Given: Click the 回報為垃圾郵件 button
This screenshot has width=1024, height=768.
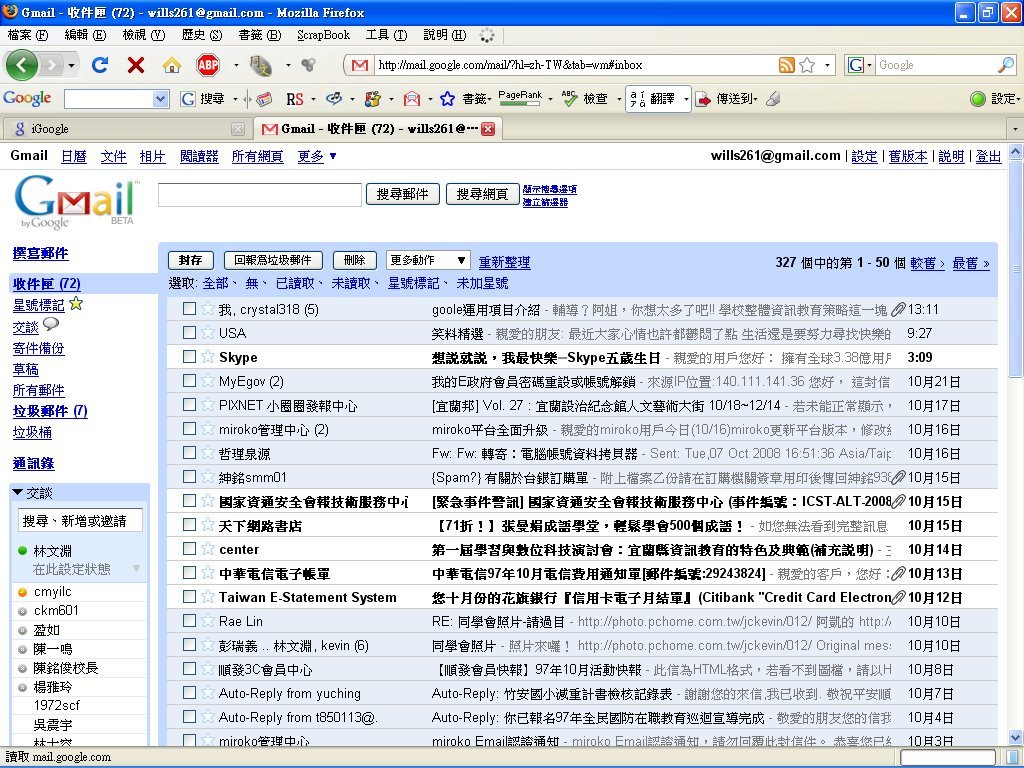Looking at the screenshot, I should click(x=273, y=260).
